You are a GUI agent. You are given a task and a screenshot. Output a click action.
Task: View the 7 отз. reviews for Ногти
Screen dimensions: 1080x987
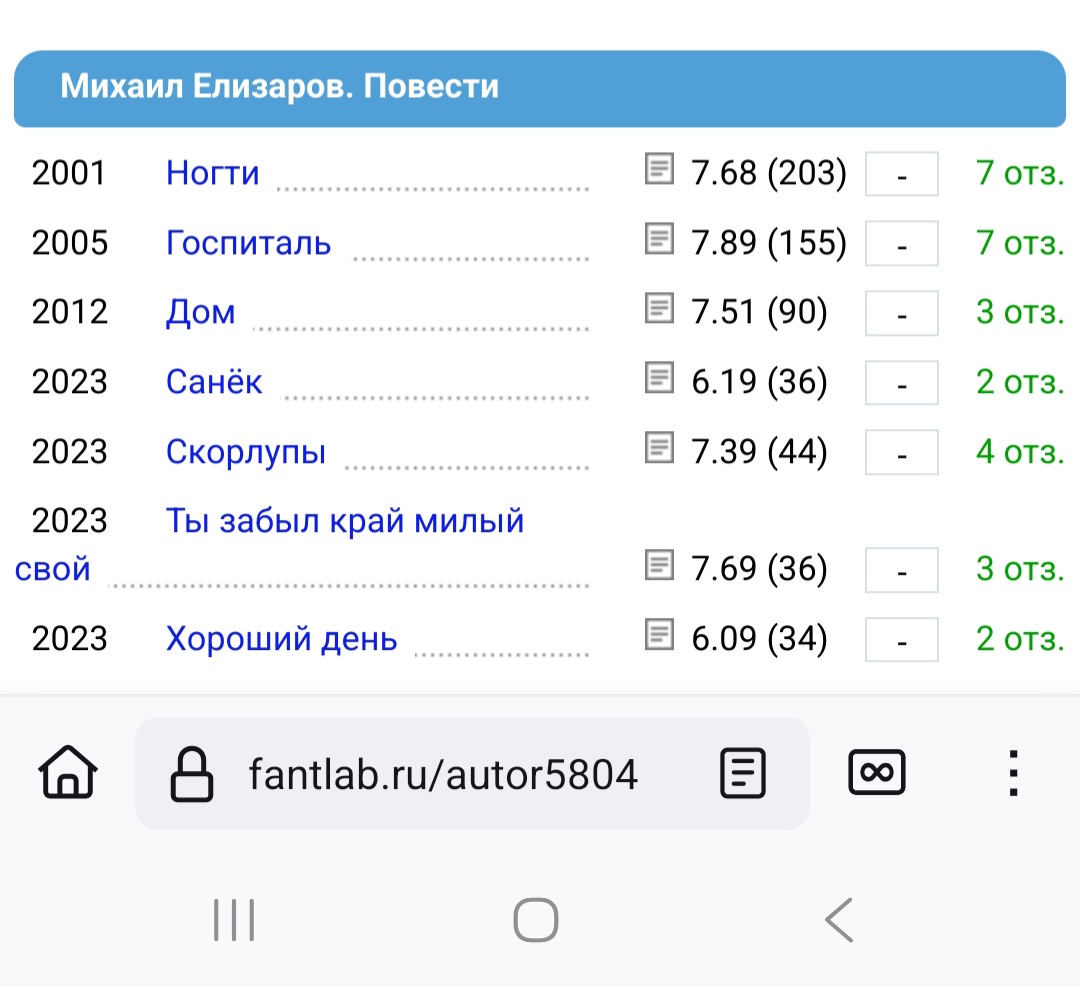point(1020,173)
